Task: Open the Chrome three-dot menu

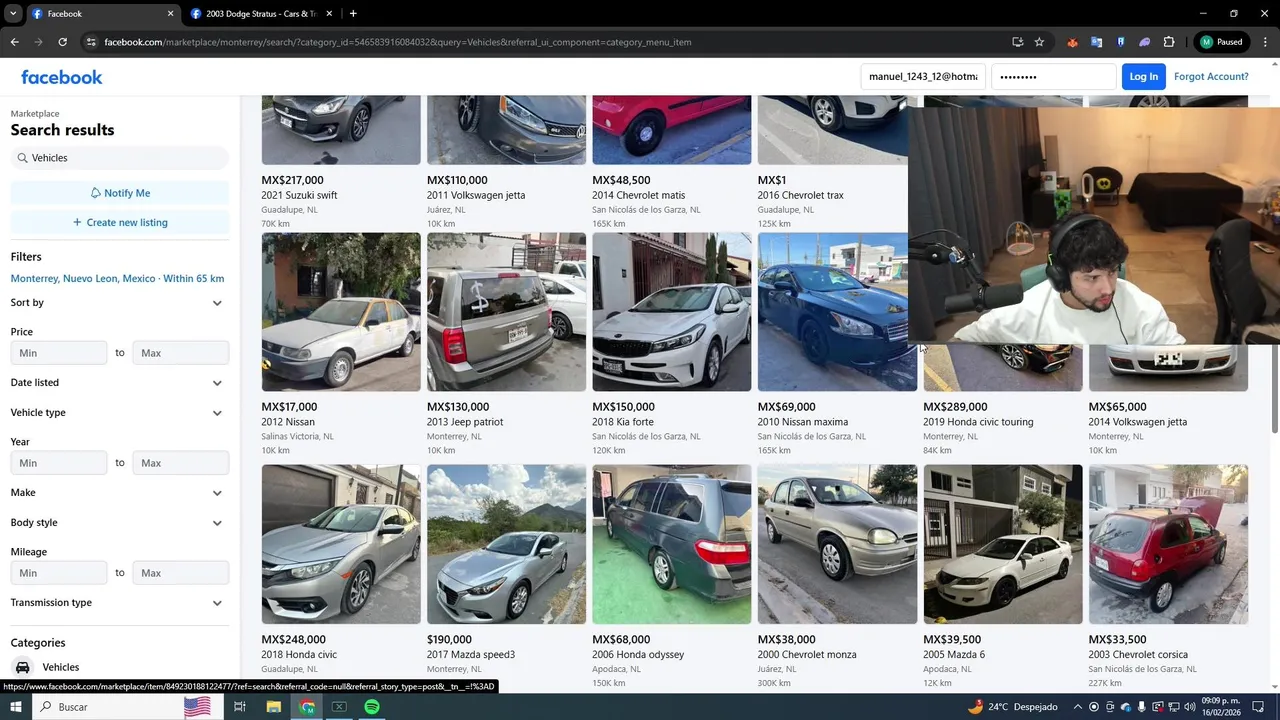Action: [x=1264, y=42]
